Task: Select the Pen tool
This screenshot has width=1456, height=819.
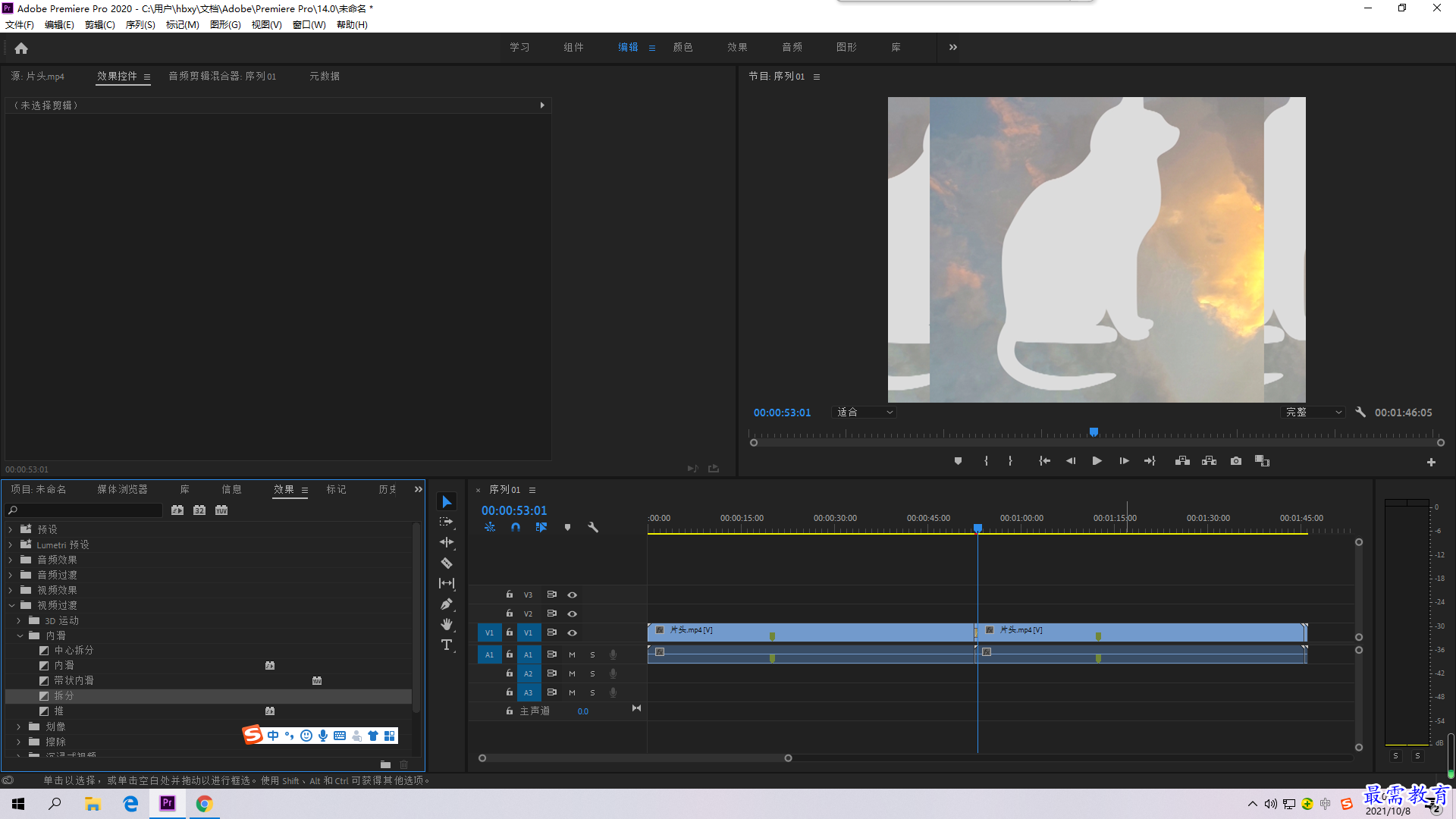Action: pyautogui.click(x=447, y=604)
